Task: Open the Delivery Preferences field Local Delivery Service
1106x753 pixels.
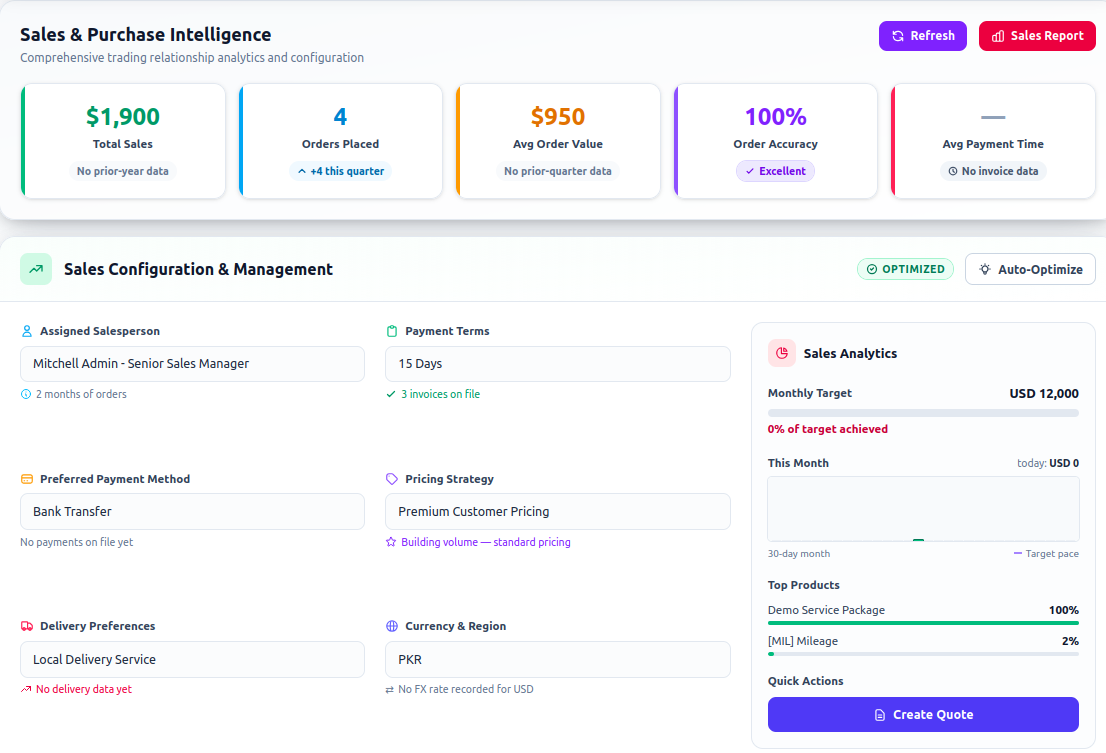Action: pos(193,659)
